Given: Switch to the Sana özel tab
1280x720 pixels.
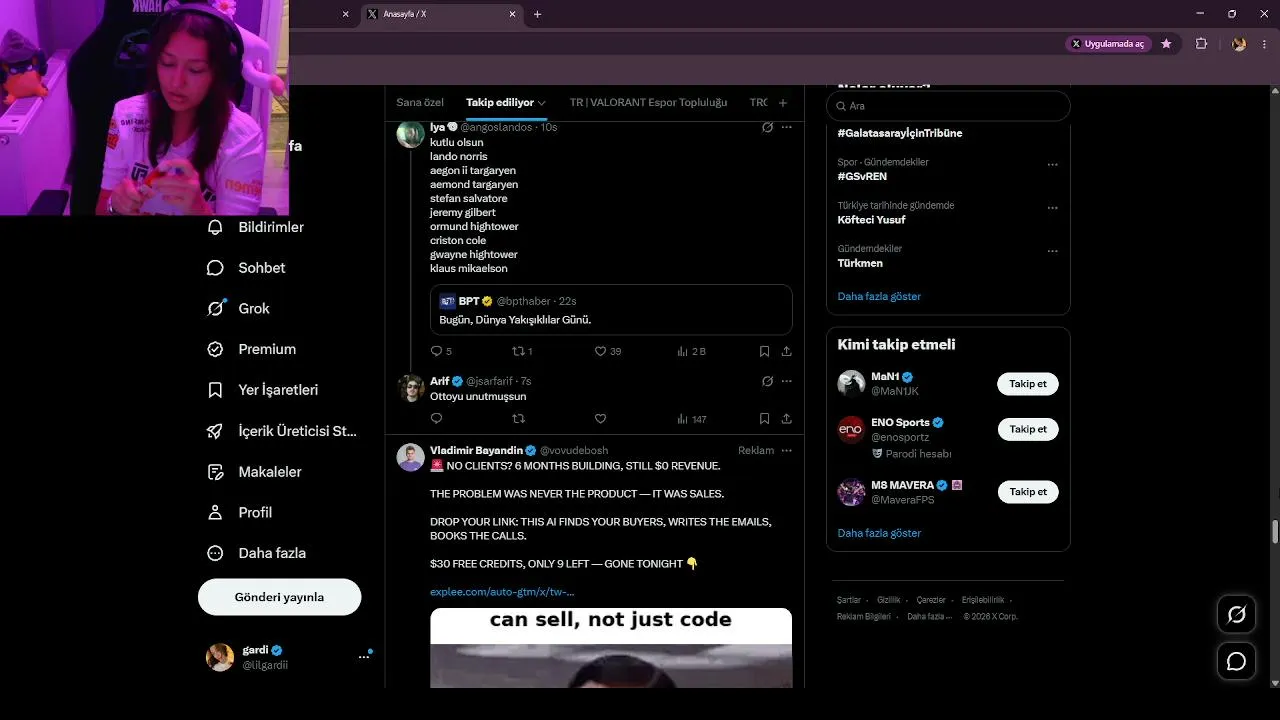Looking at the screenshot, I should pos(420,103).
